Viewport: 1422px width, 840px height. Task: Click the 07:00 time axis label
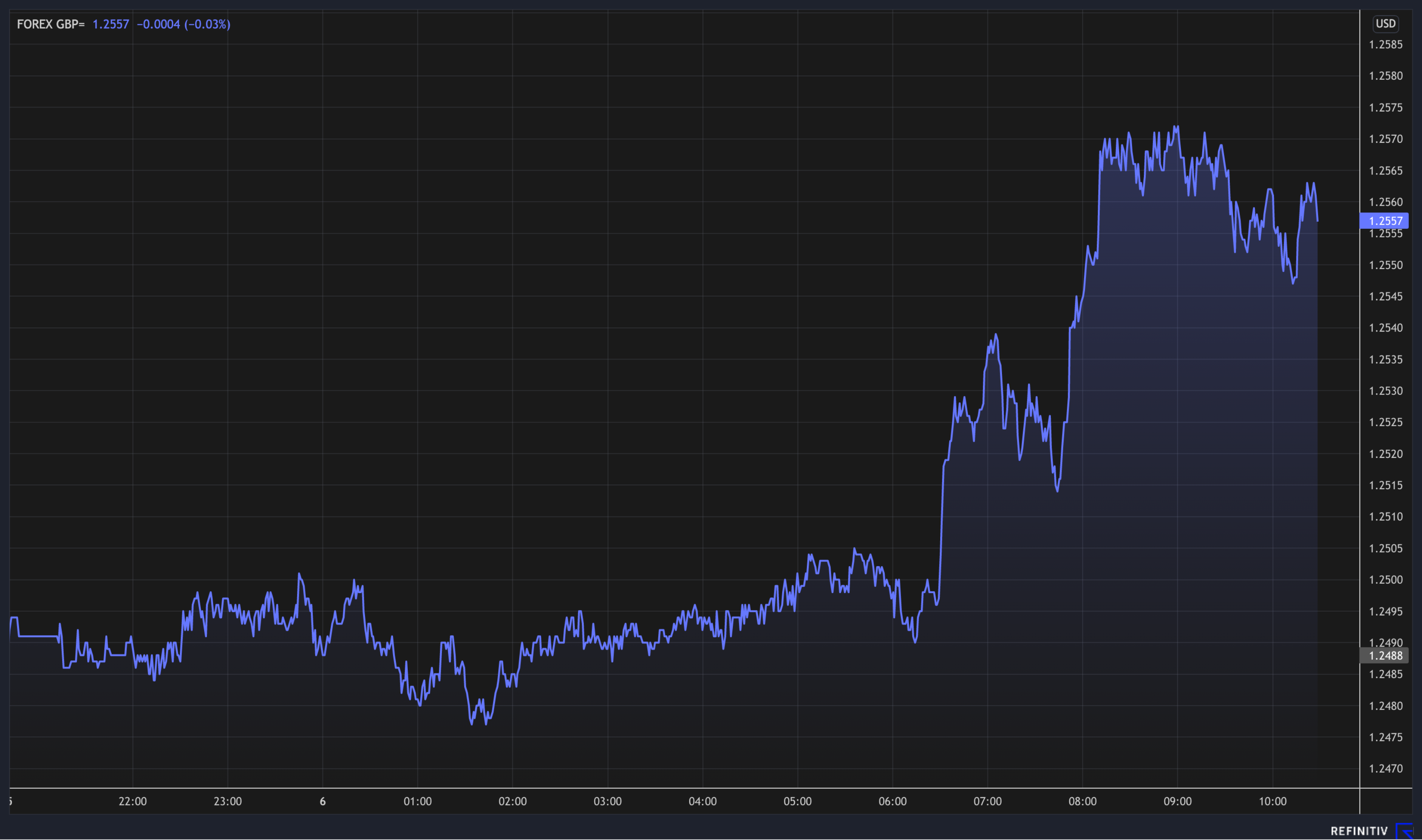pyautogui.click(x=988, y=801)
